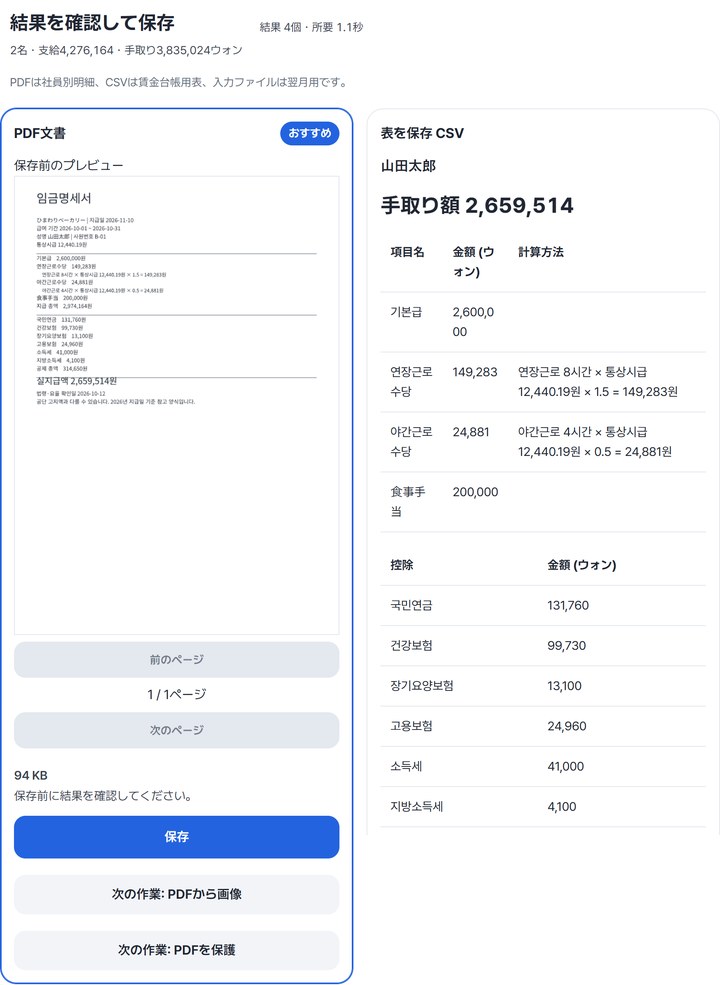Select the 건강보험 deduction row
Screen dimensions: 720x985
(x=543, y=646)
